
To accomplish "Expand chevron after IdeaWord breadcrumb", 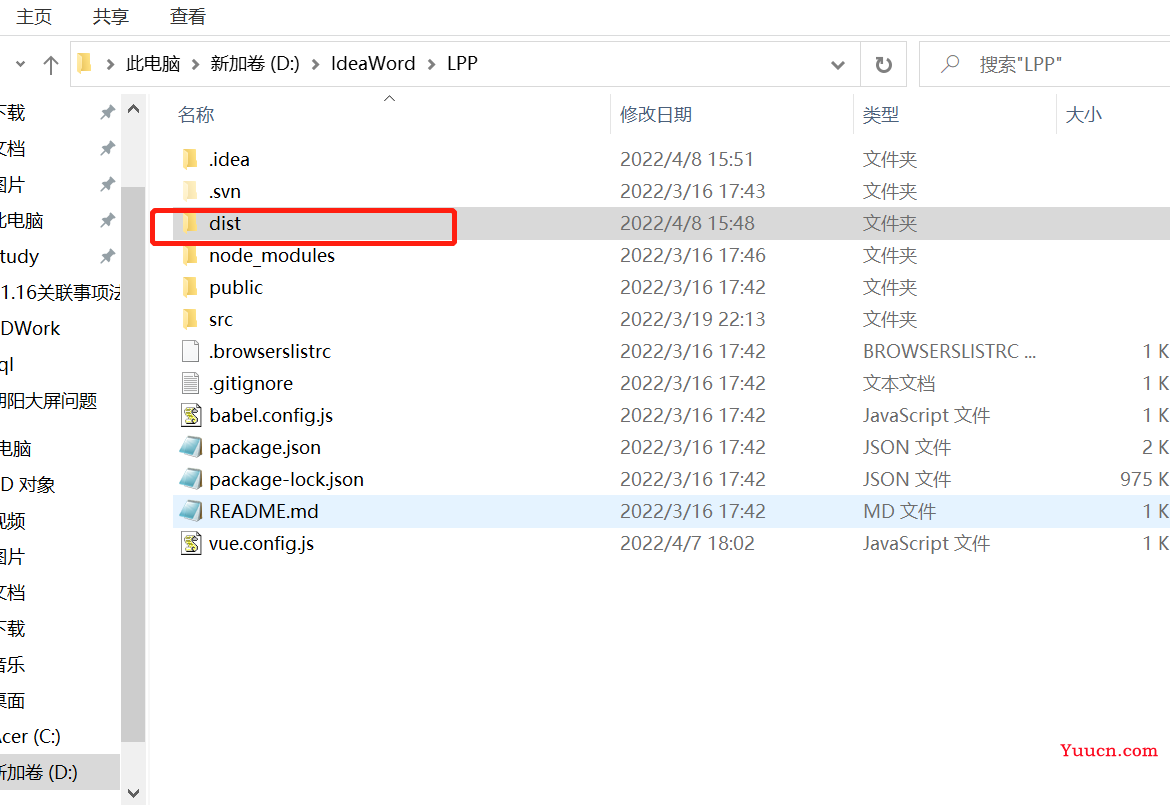I will click(431, 65).
